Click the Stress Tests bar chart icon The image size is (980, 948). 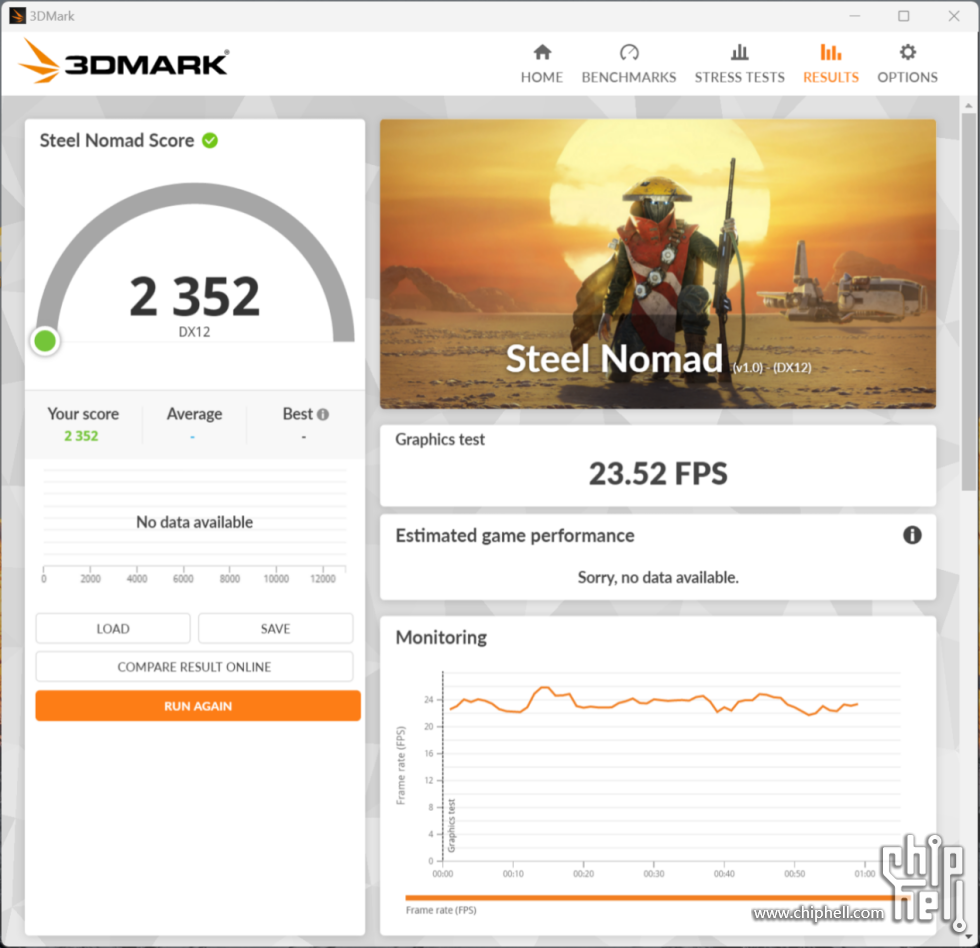point(739,52)
